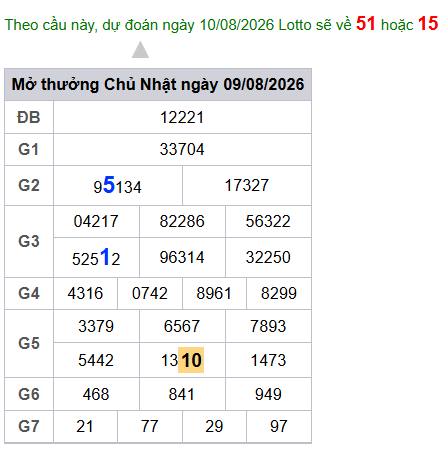Select the G2 result 95134
The width and height of the screenshot is (445, 450).
[x=118, y=185]
